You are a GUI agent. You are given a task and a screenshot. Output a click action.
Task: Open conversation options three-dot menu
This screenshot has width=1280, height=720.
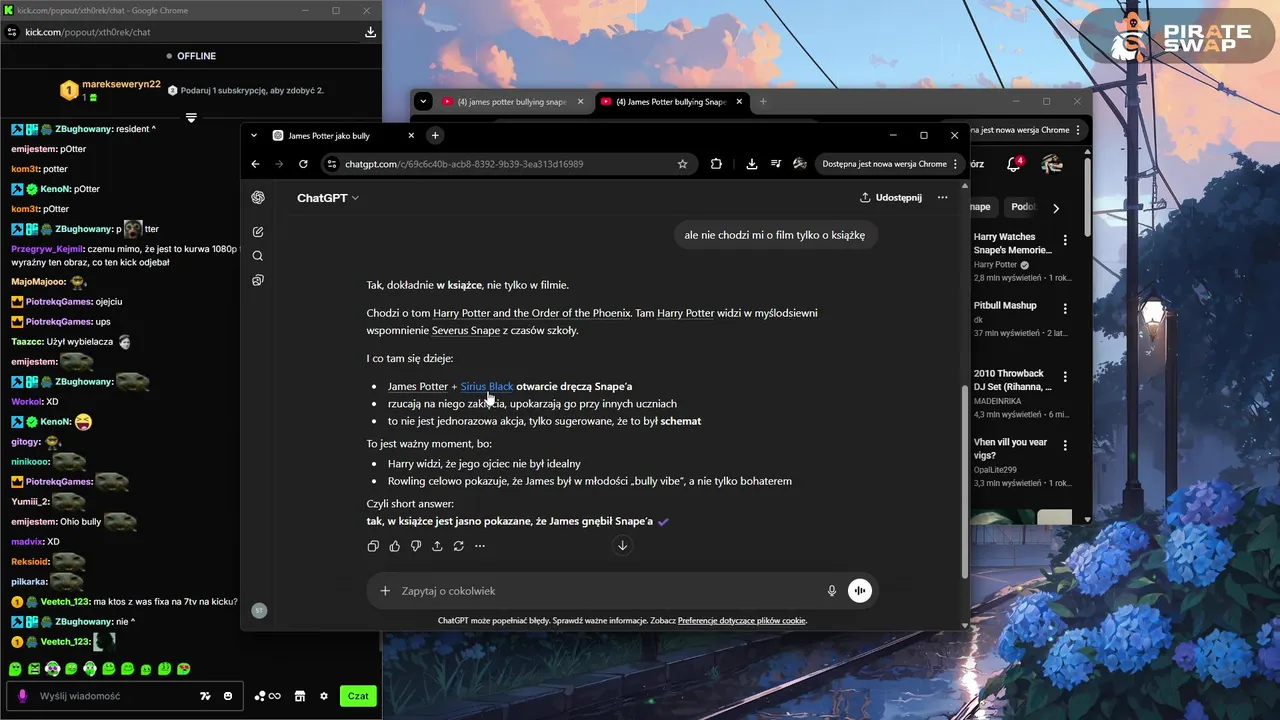942,198
